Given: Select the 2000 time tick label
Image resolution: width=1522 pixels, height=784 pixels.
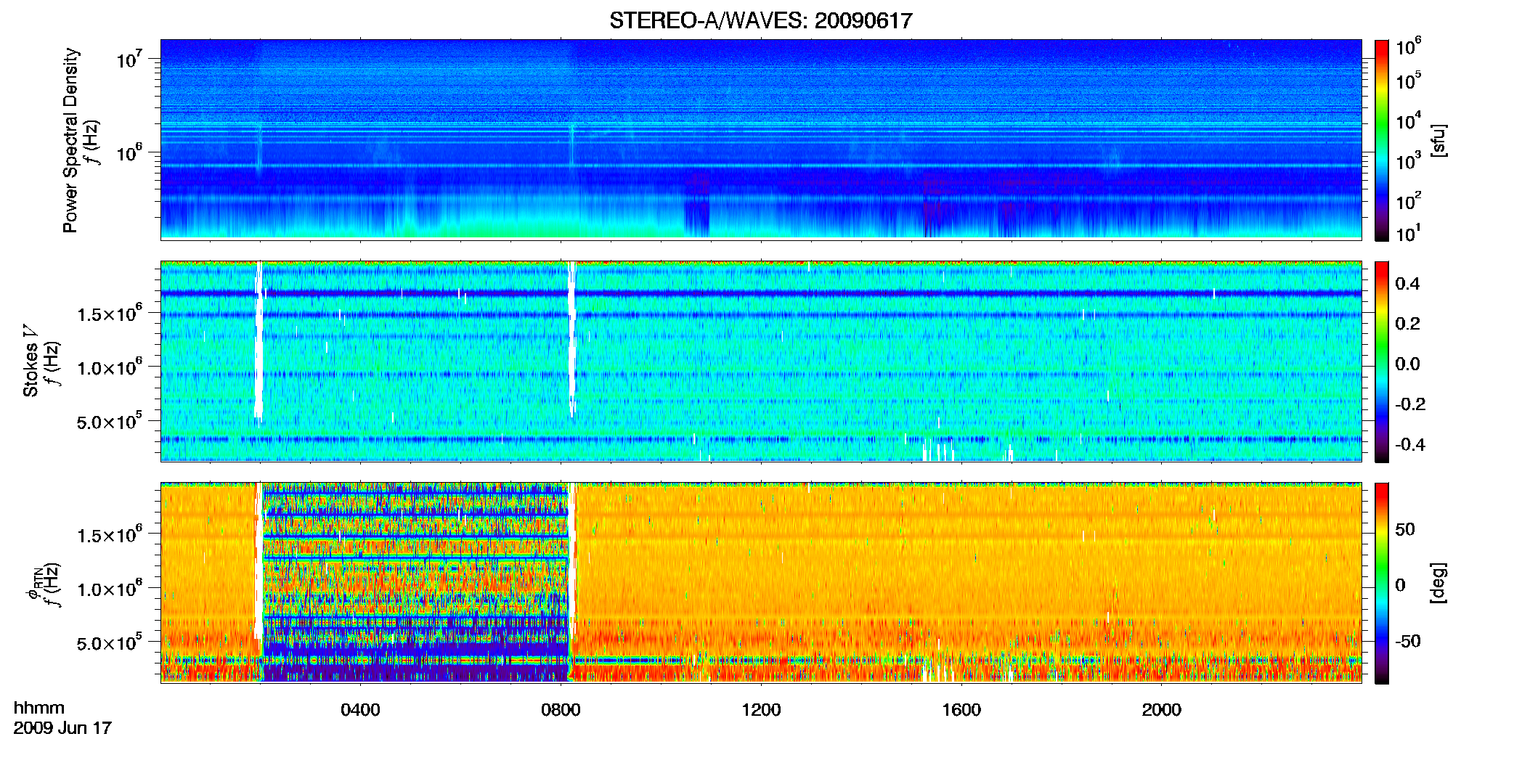Looking at the screenshot, I should point(1162,710).
